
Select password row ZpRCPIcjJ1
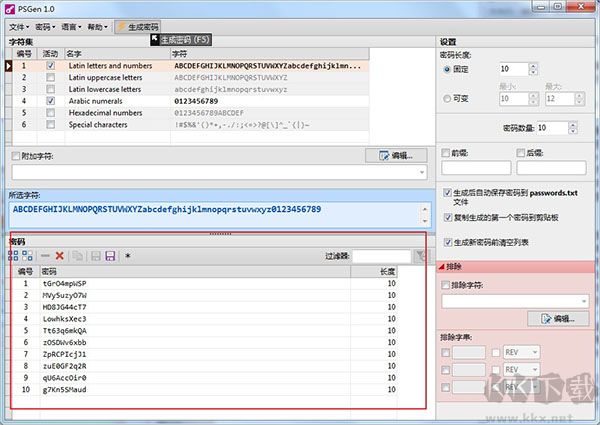pyautogui.click(x=204, y=354)
